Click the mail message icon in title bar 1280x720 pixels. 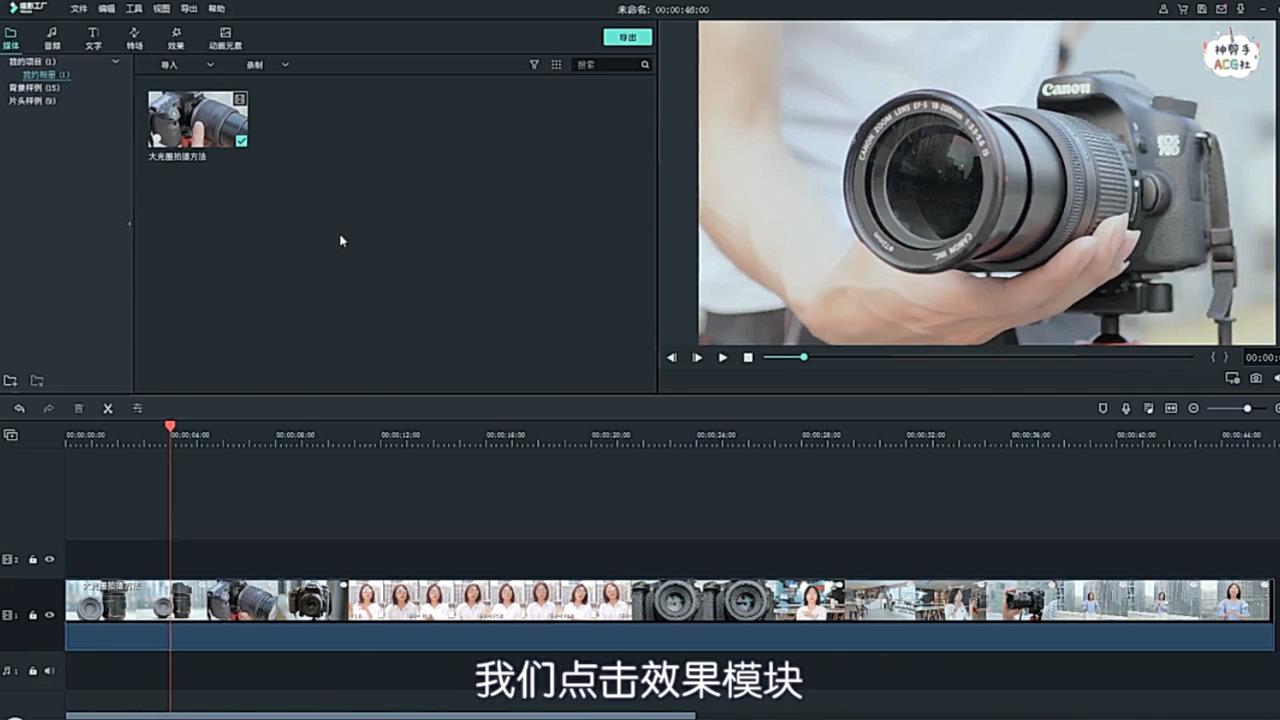[1221, 9]
